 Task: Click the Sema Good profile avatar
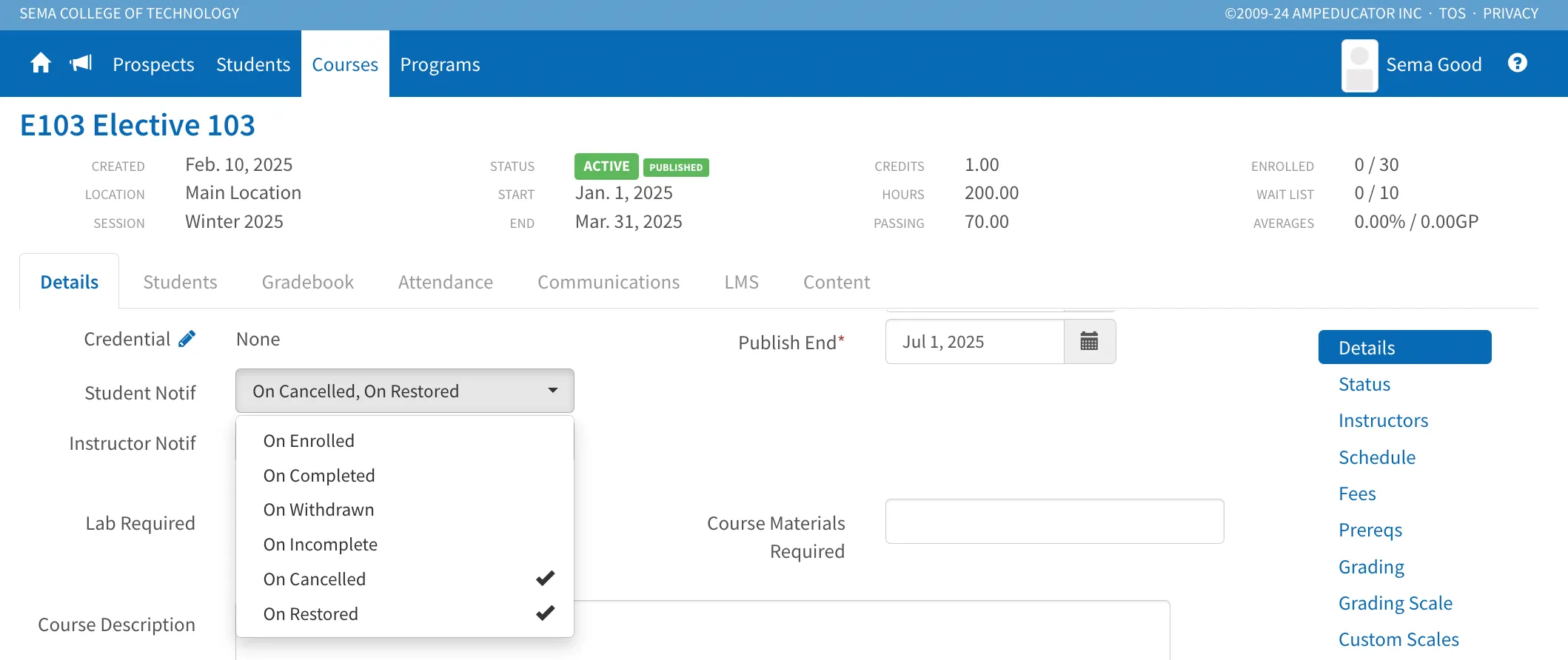click(1360, 65)
